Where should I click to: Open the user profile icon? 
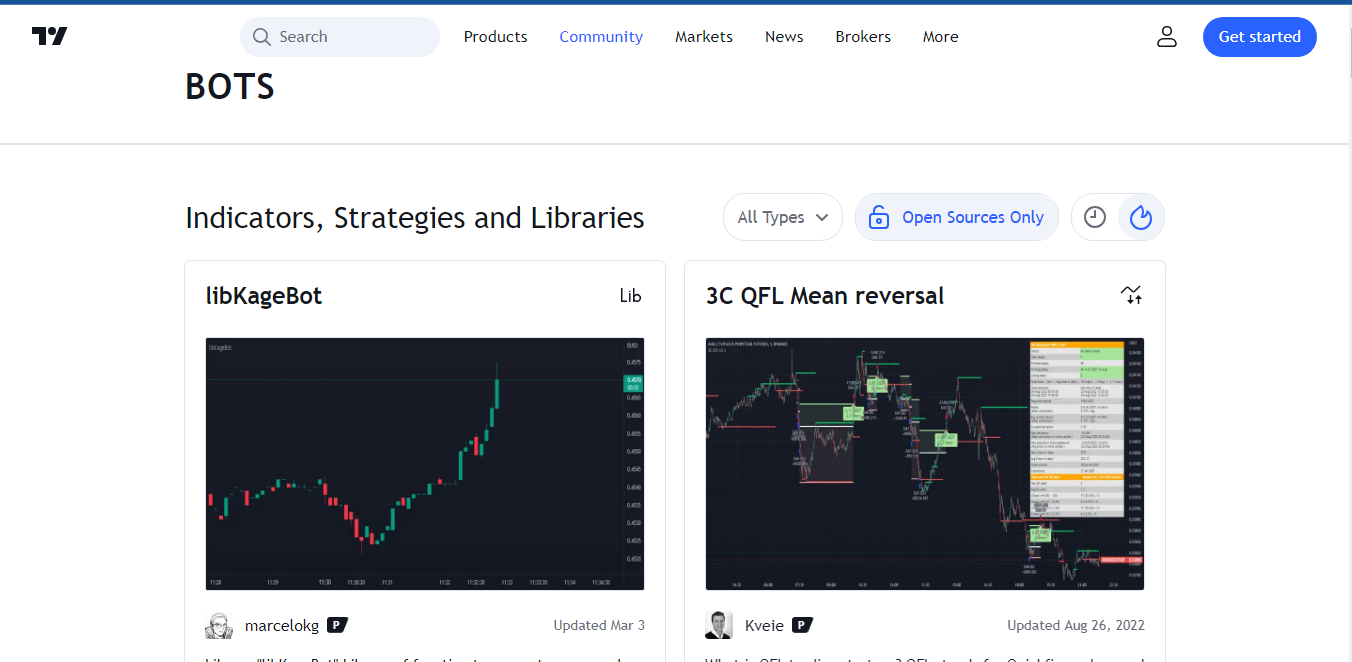point(1167,36)
